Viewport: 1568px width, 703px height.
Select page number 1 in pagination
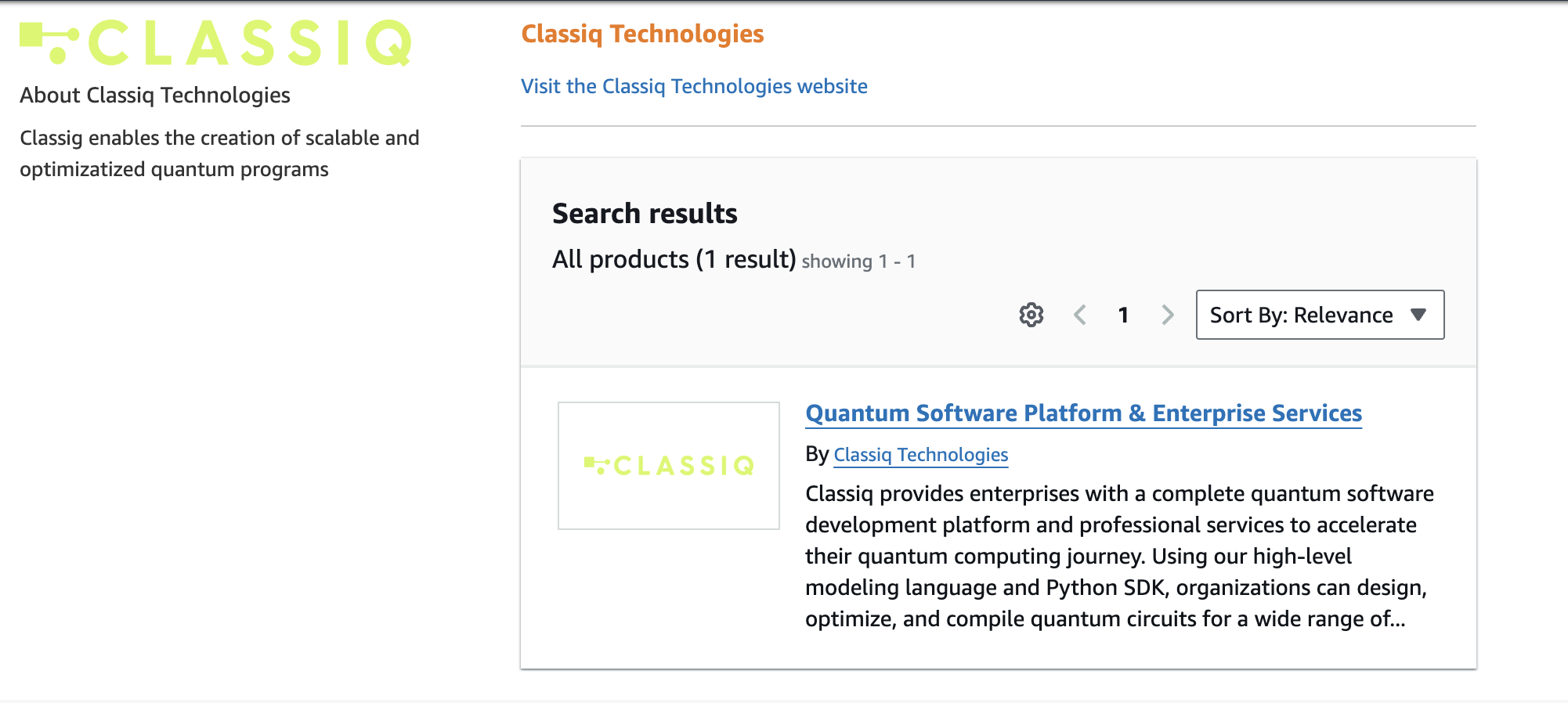(1123, 315)
